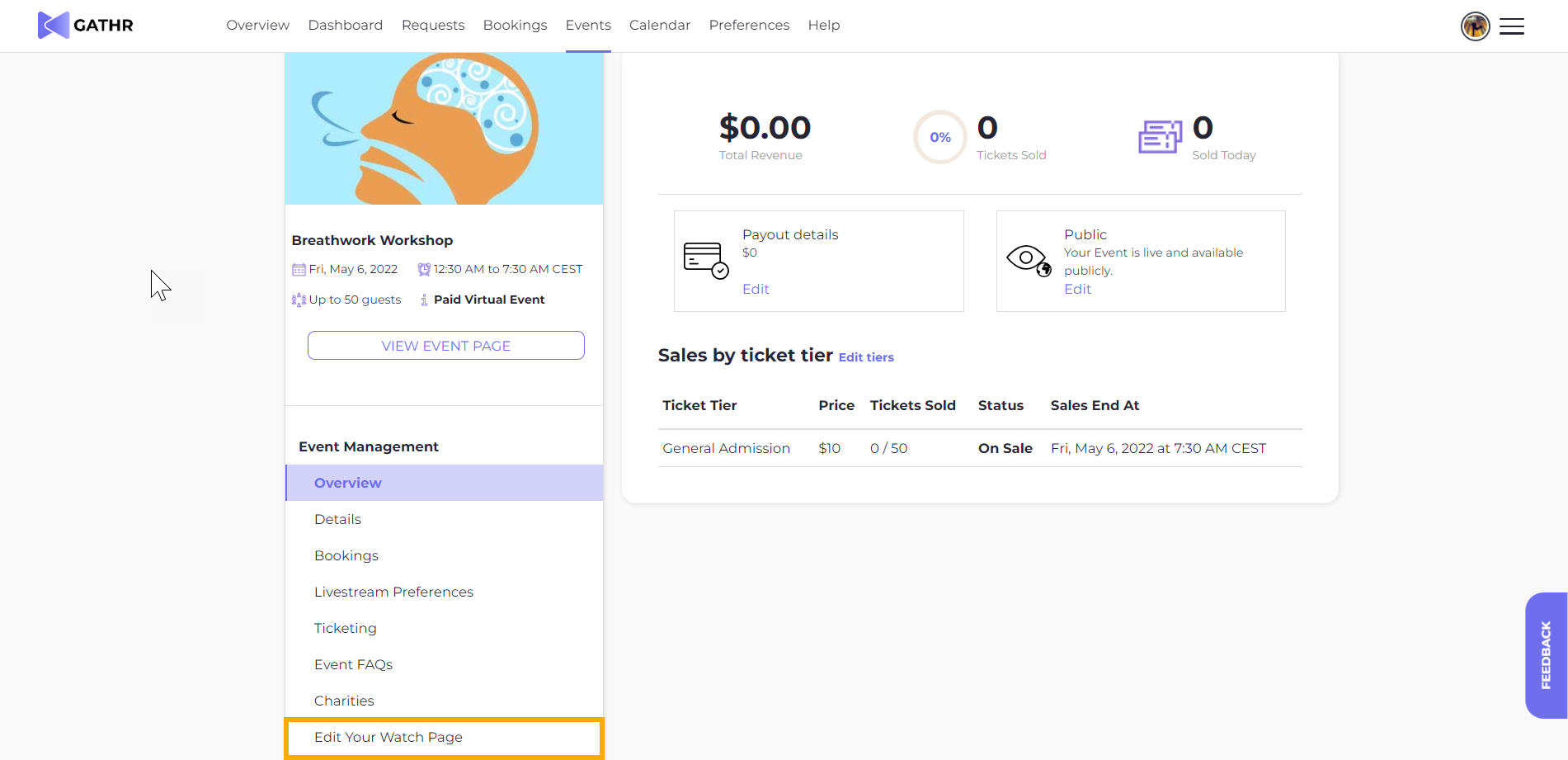Click Edit link under Payout details
This screenshot has height=760, width=1568.
pyautogui.click(x=756, y=290)
